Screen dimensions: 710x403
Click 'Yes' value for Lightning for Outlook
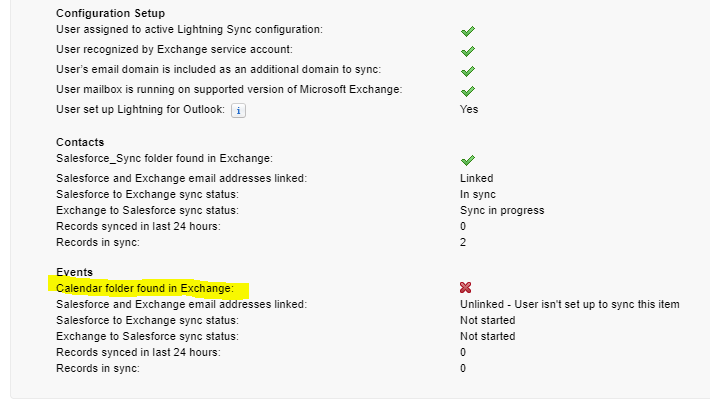click(469, 110)
